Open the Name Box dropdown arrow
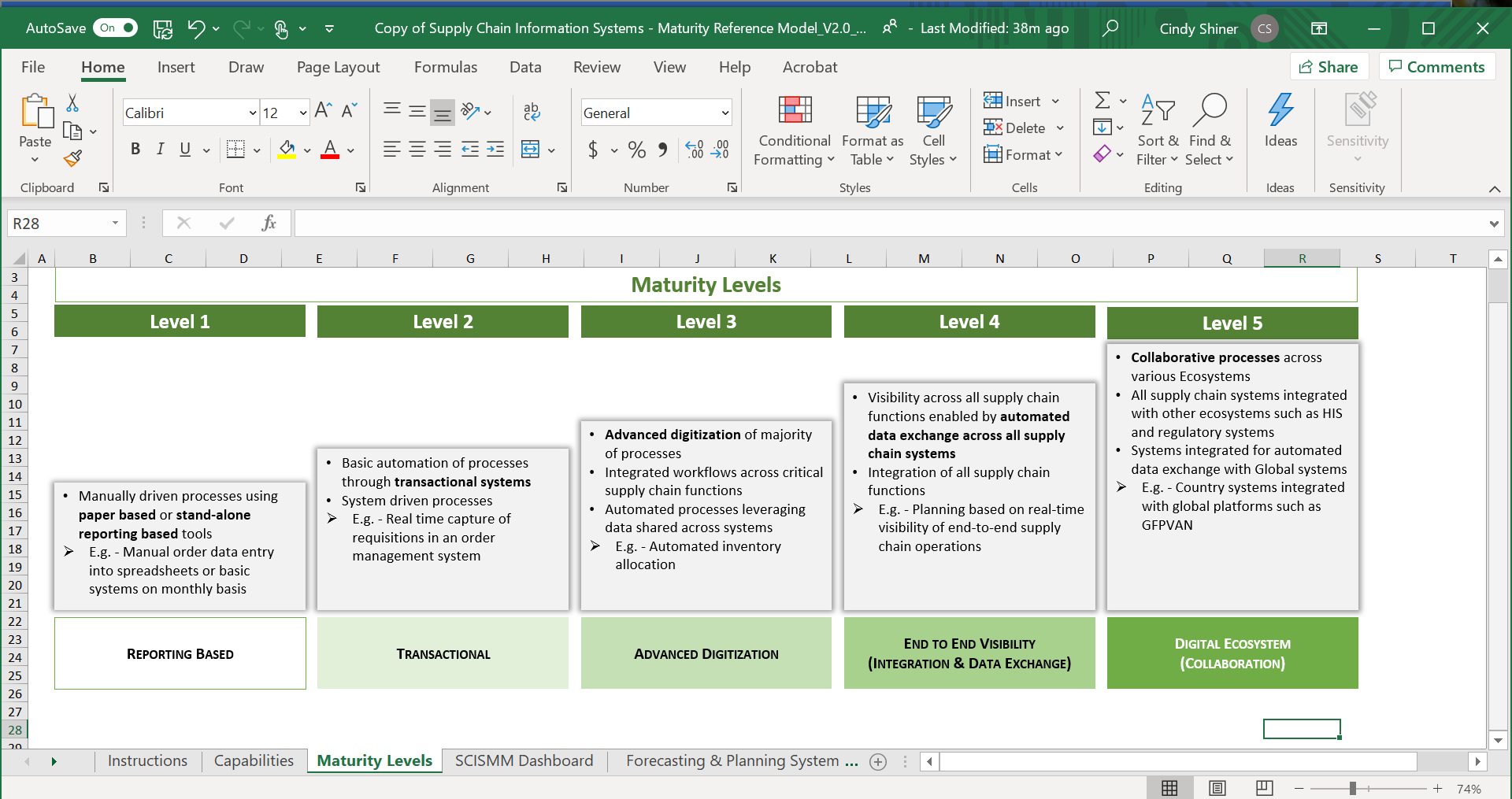Screen dimensions: 1512x799 [115, 224]
